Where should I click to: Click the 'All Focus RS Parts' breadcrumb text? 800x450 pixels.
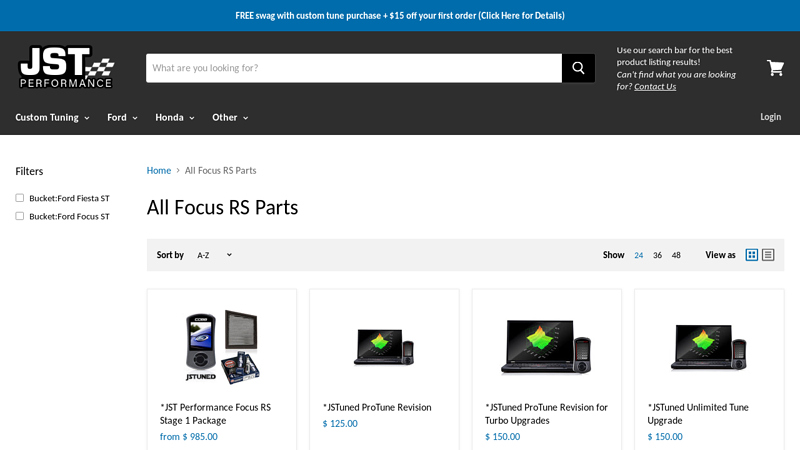[x=220, y=170]
